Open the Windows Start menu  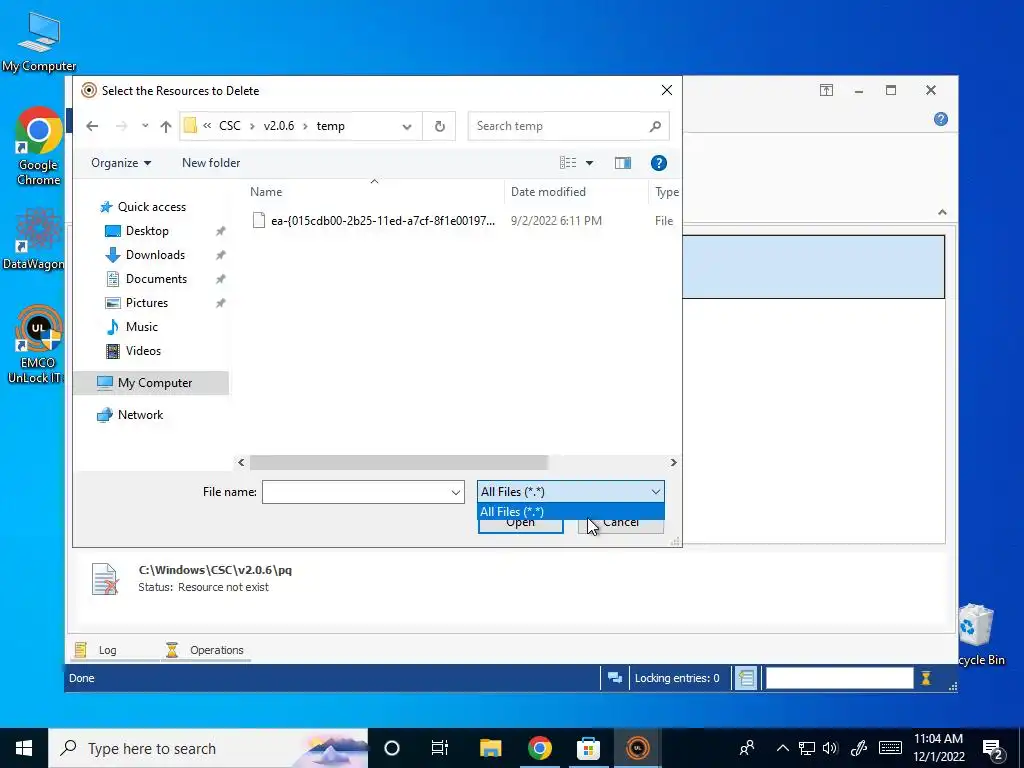tap(24, 748)
